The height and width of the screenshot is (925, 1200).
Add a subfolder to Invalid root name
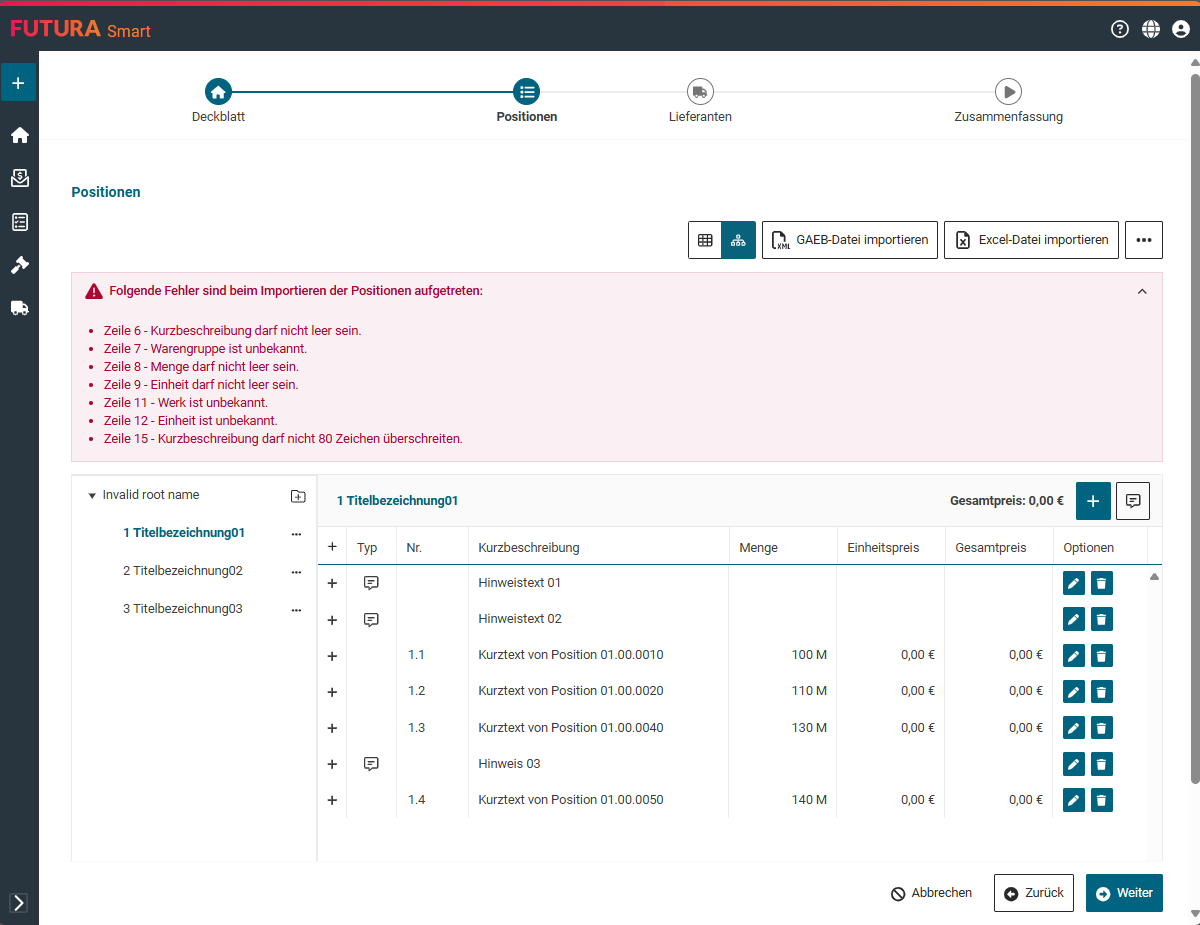coord(298,496)
